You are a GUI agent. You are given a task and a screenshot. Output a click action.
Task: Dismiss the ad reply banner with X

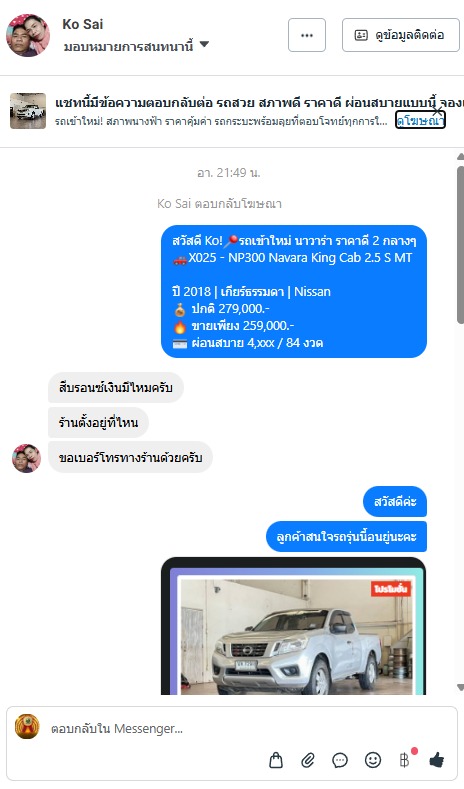click(x=438, y=111)
